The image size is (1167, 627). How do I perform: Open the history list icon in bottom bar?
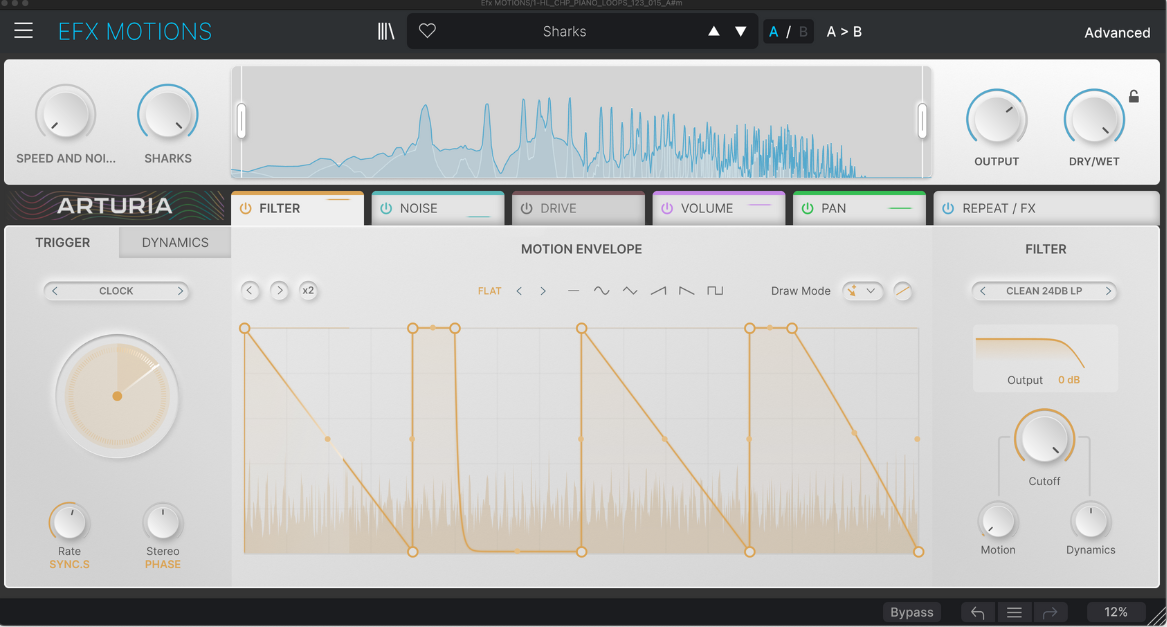[x=1014, y=612]
